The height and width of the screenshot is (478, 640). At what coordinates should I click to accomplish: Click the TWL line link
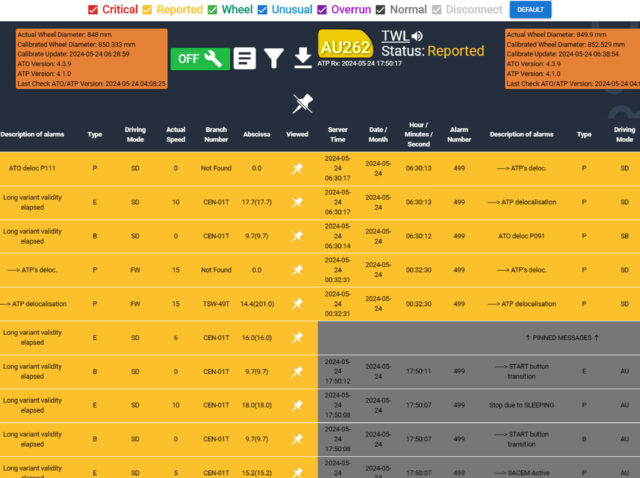[395, 37]
